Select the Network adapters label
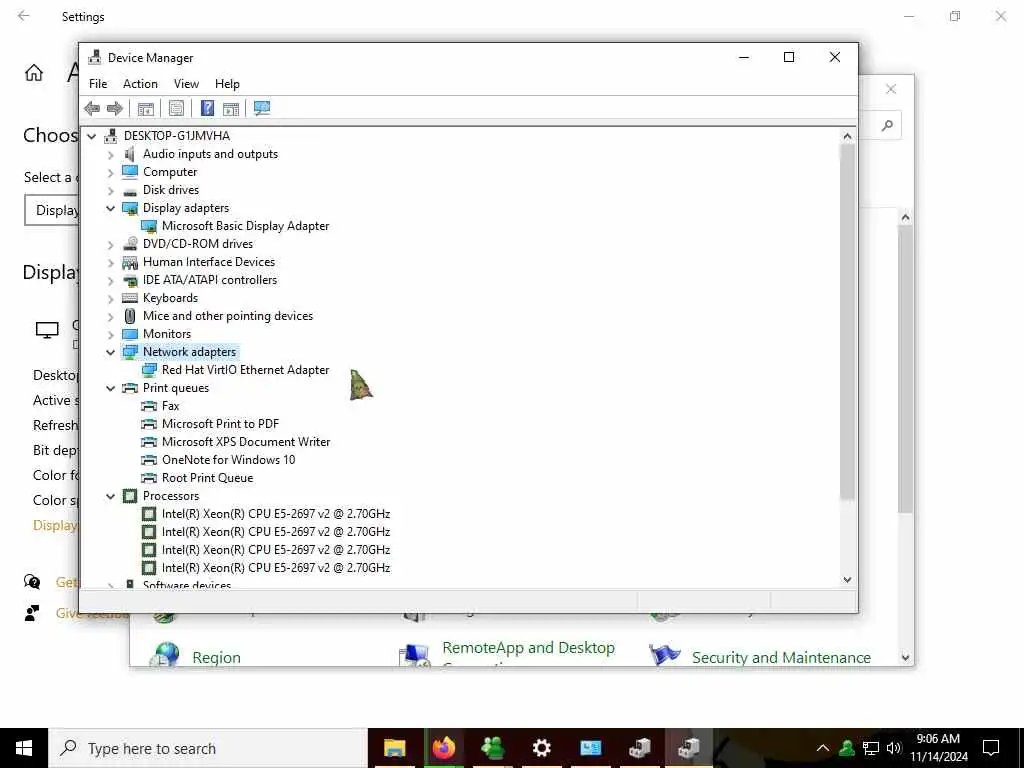Image resolution: width=1024 pixels, height=768 pixels. point(189,352)
